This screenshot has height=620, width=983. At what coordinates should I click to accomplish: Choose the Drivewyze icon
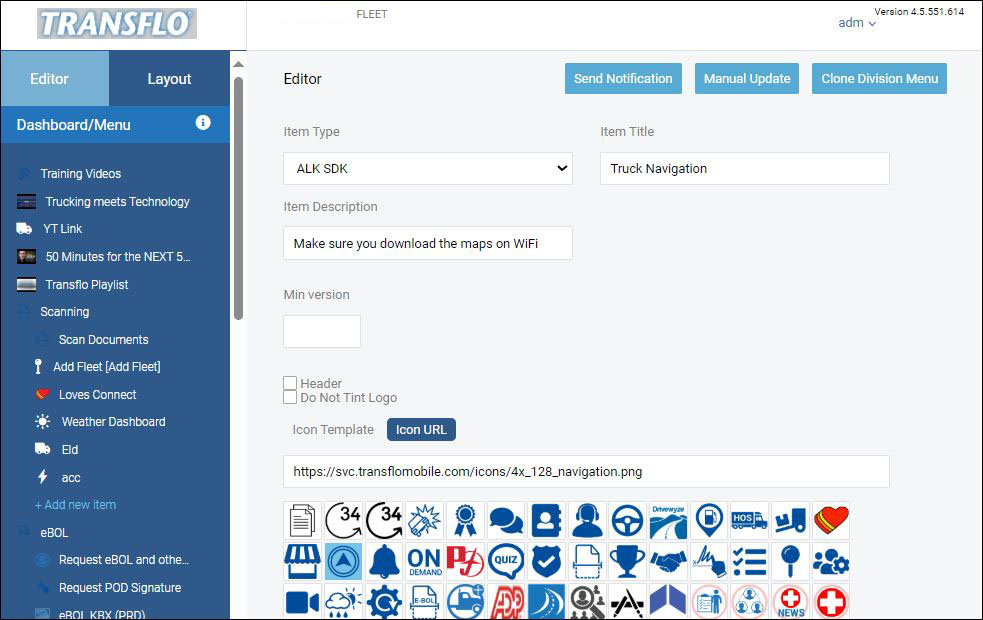coord(668,520)
